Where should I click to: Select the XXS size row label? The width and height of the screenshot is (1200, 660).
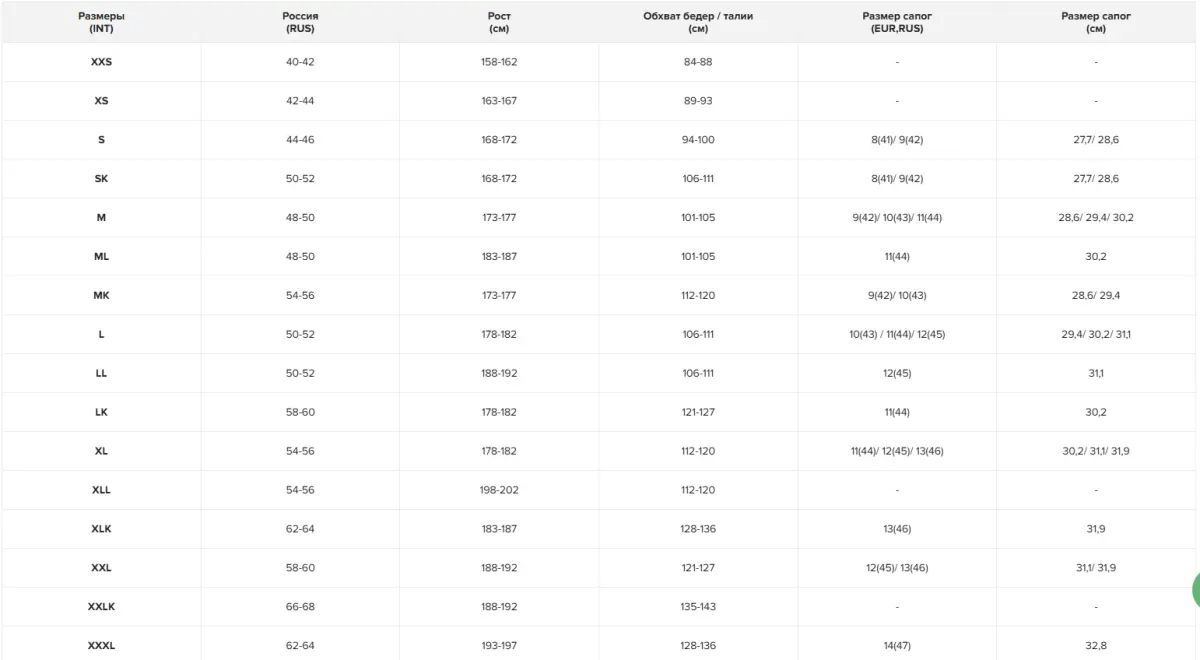tap(101, 62)
